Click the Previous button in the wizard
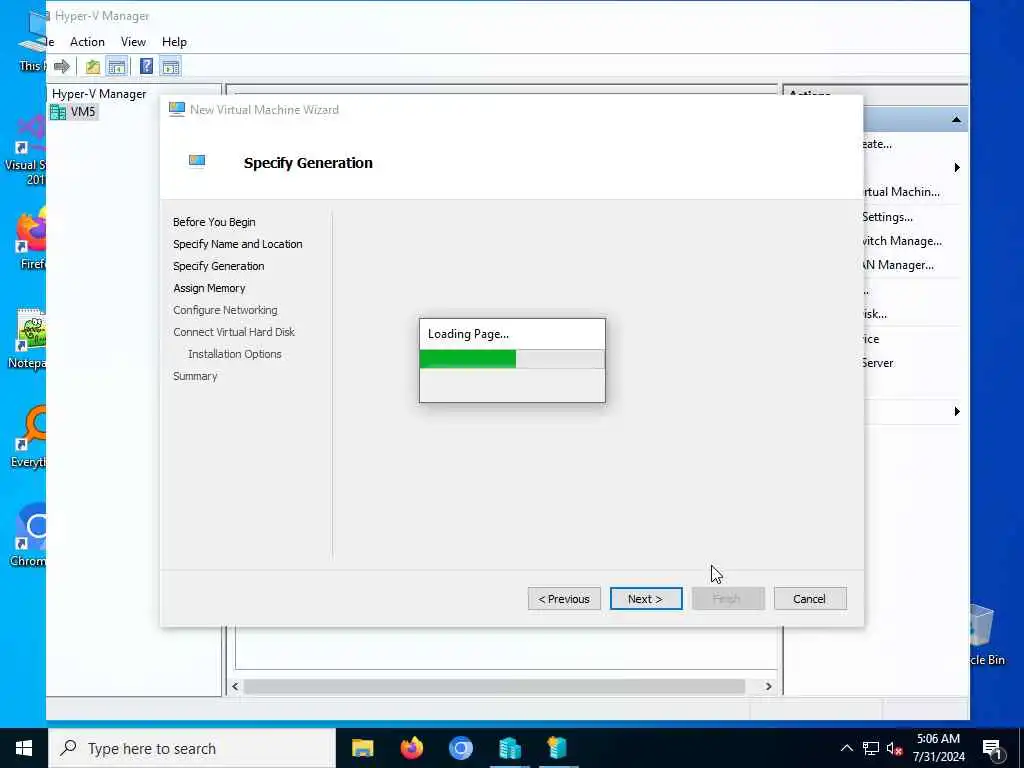The width and height of the screenshot is (1024, 768). [x=564, y=599]
